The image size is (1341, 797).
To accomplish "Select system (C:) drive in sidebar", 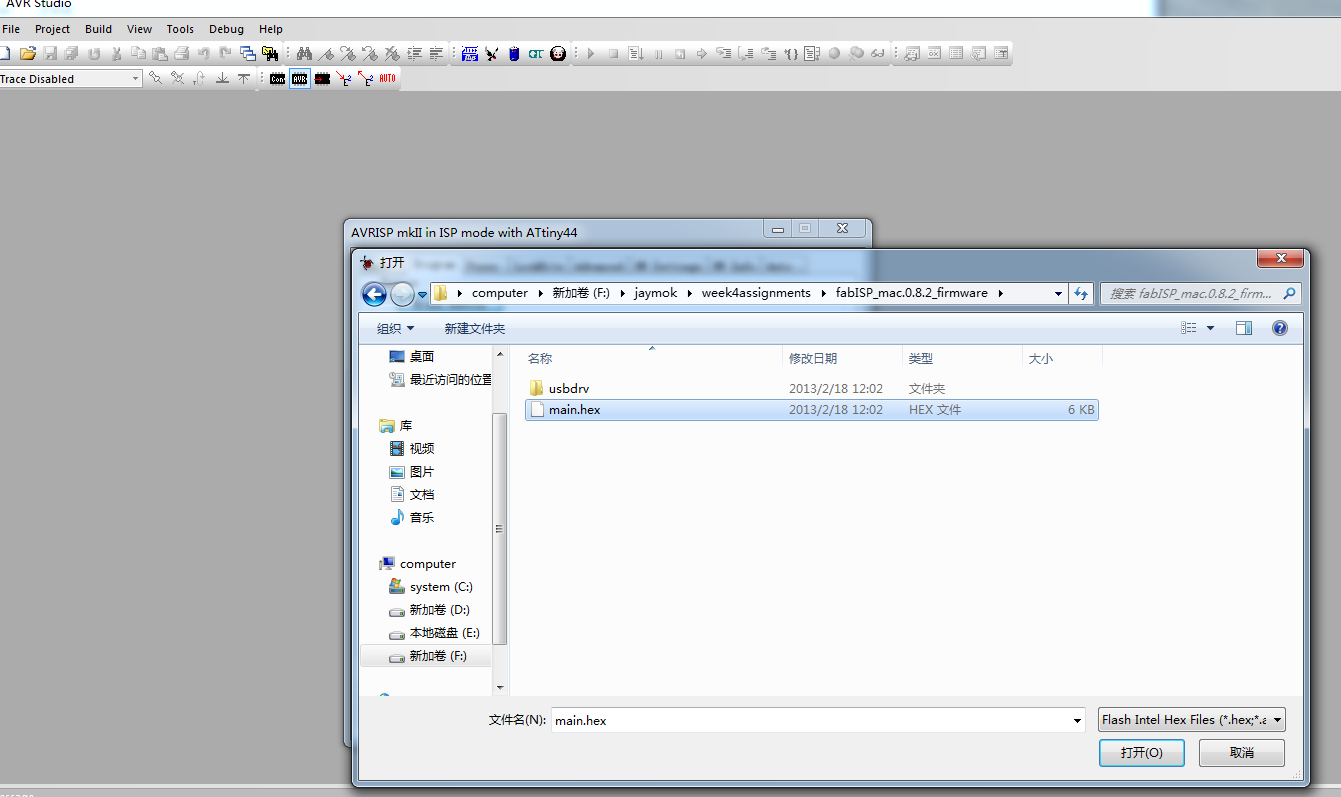I will tap(431, 587).
